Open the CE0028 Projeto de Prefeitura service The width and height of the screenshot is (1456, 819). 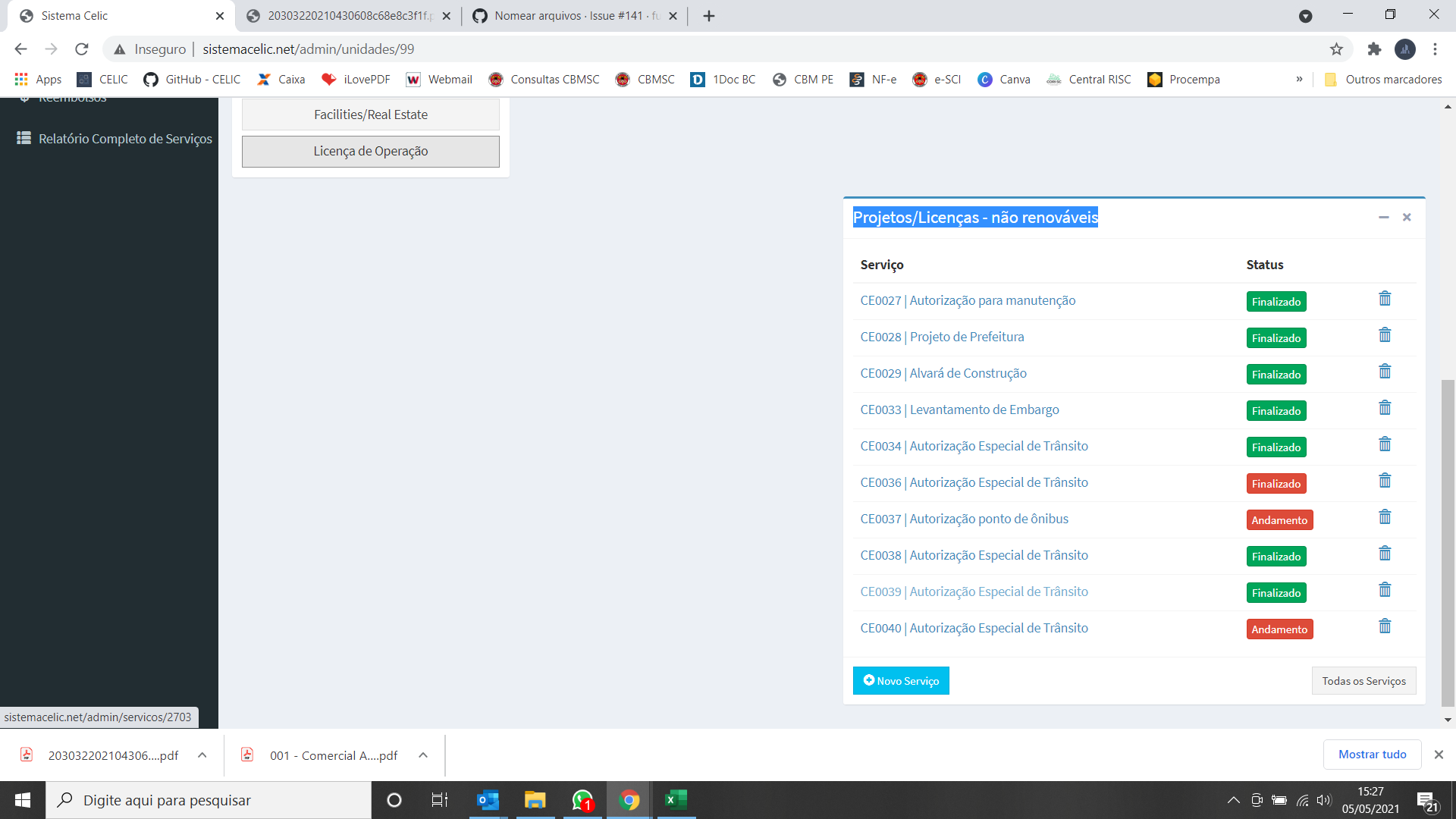(942, 337)
